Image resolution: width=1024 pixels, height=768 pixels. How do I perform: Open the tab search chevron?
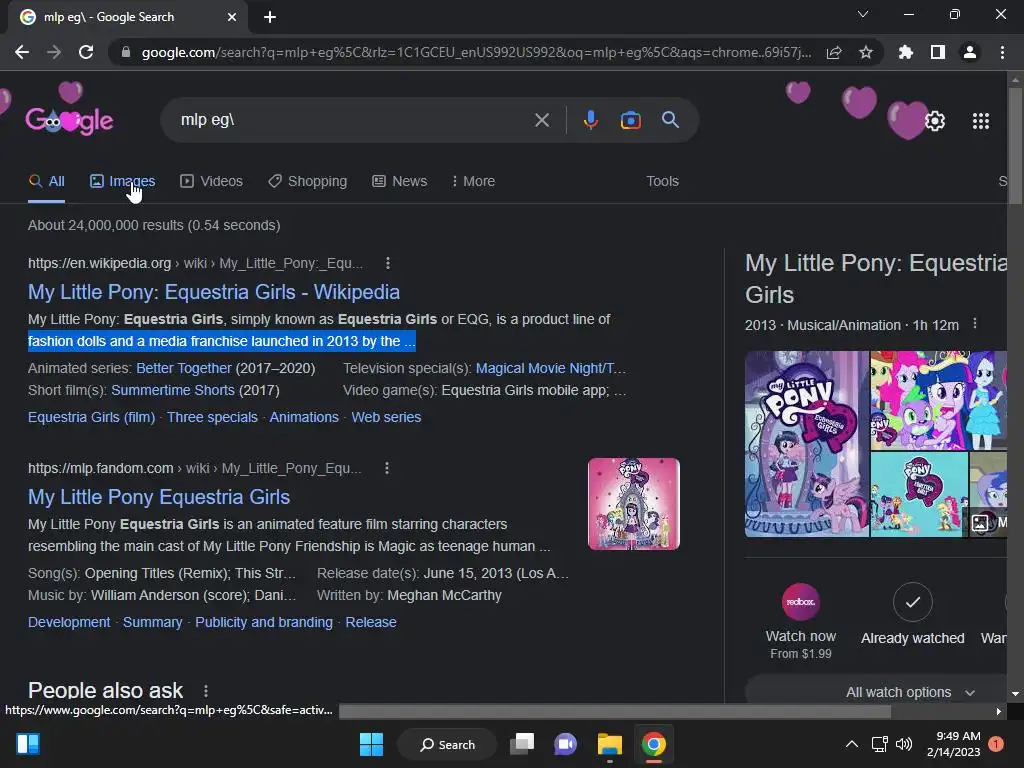863,14
